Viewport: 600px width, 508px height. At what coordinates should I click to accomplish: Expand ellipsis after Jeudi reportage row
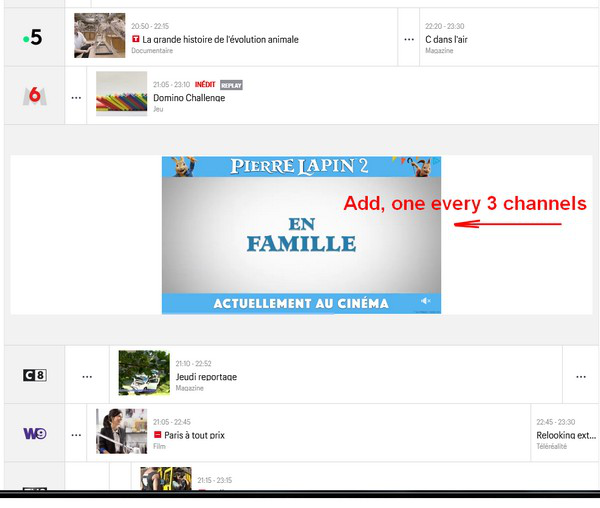581,377
